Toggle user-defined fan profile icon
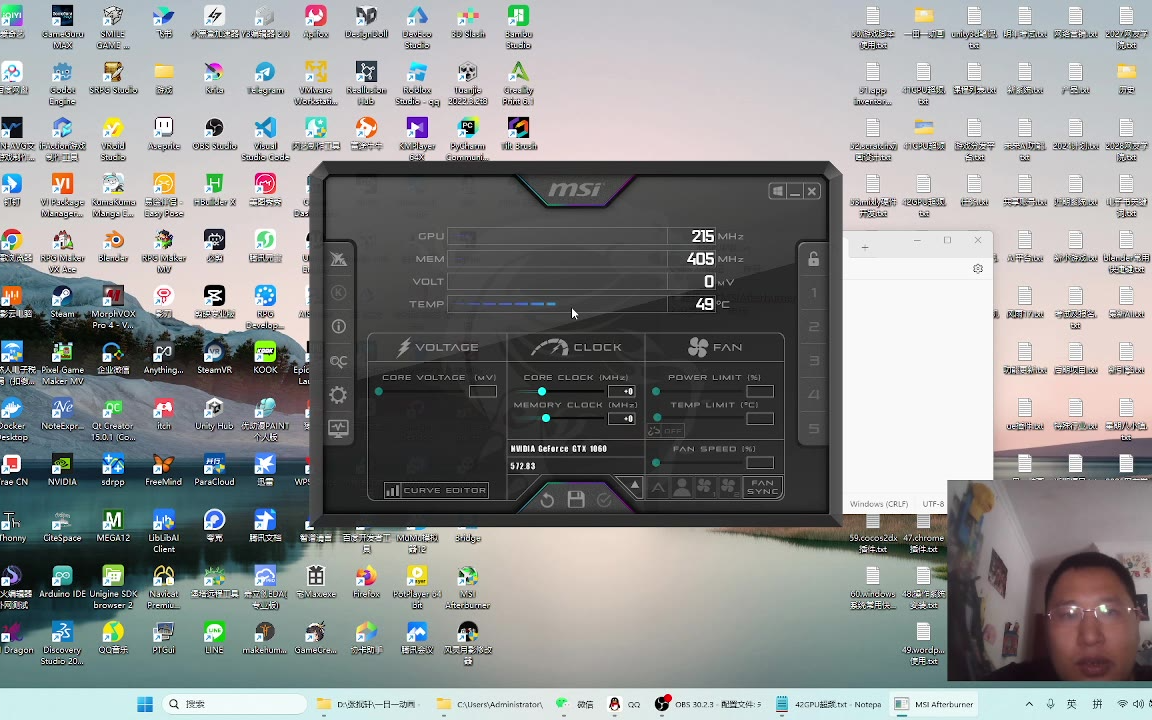1152x720 pixels. pyautogui.click(x=681, y=487)
